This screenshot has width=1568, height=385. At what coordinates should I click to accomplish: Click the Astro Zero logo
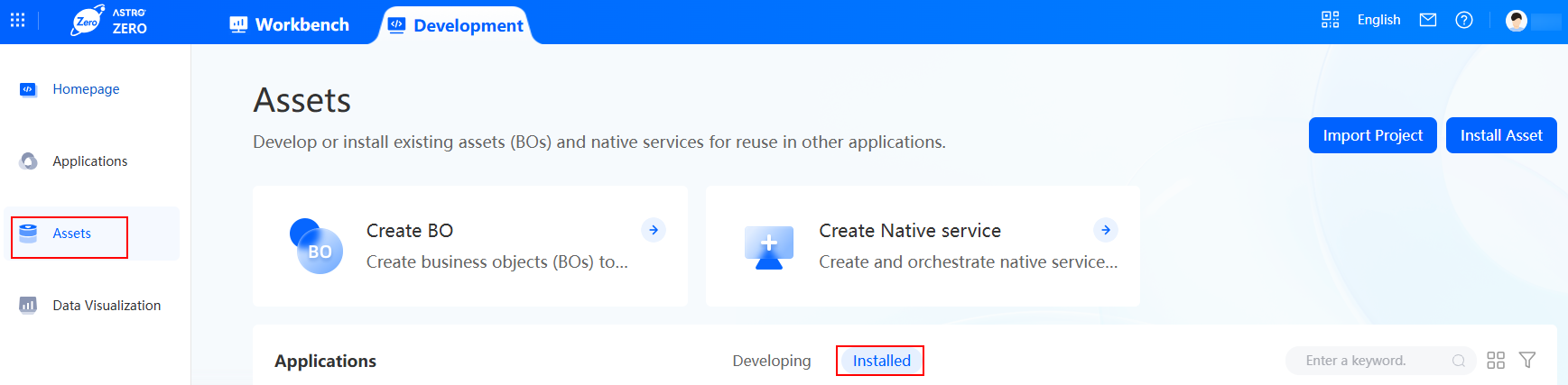(109, 21)
